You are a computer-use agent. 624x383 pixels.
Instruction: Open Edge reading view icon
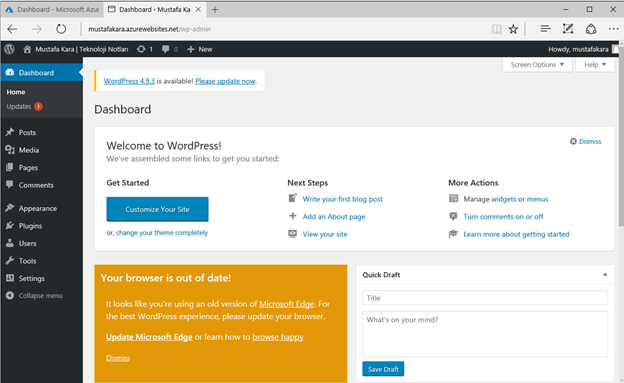point(496,29)
